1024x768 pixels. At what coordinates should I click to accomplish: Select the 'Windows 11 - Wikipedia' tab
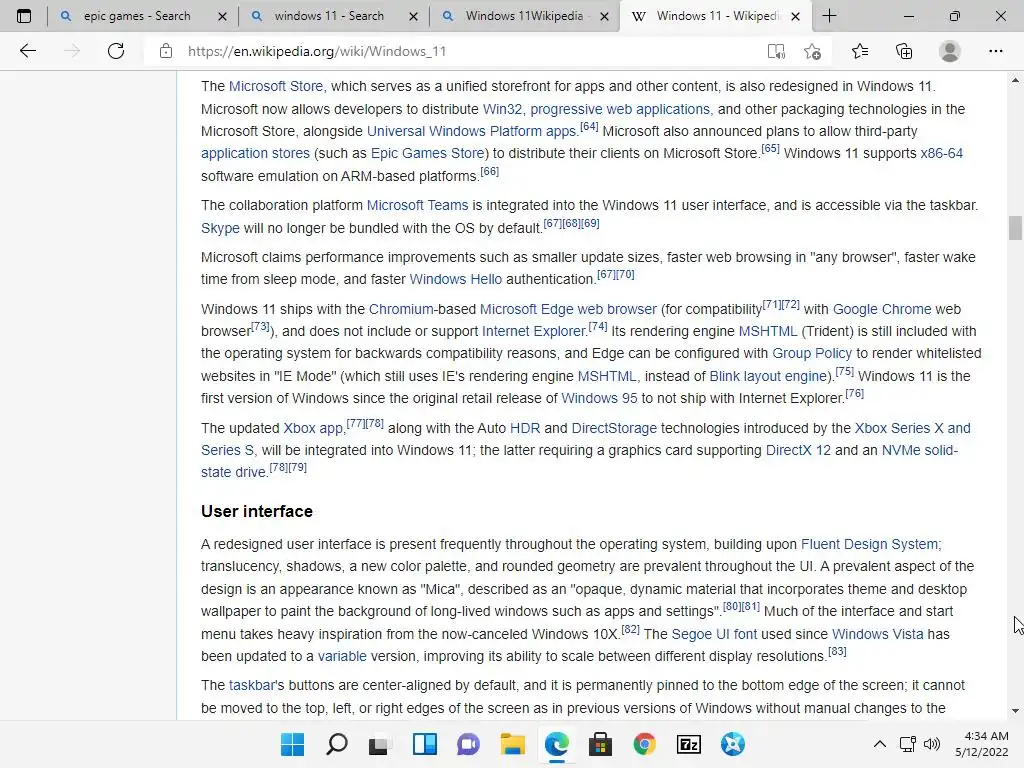click(717, 16)
